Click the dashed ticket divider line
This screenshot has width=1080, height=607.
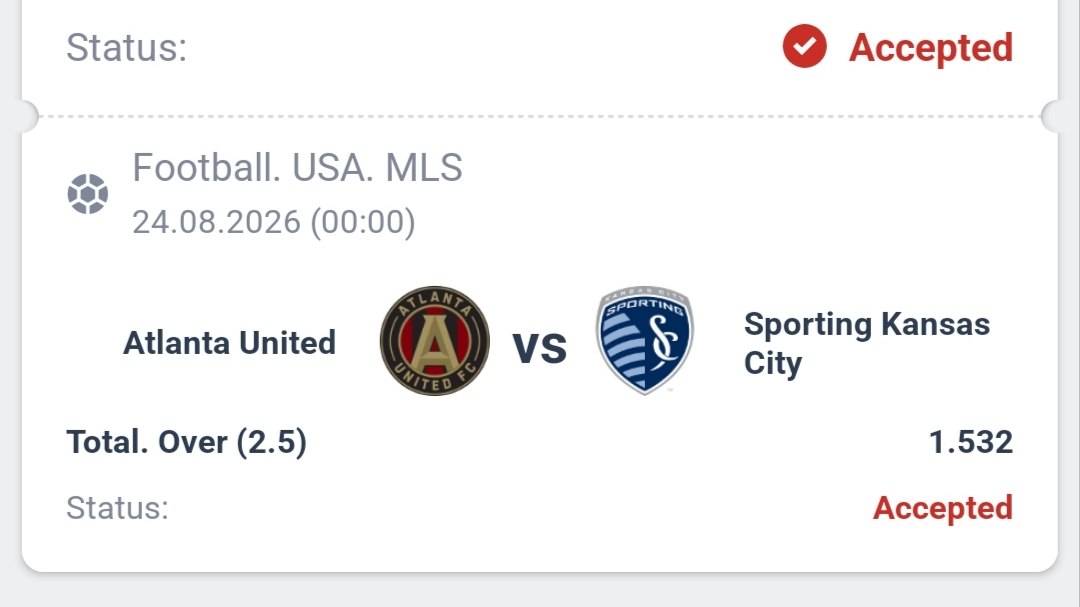[539, 116]
